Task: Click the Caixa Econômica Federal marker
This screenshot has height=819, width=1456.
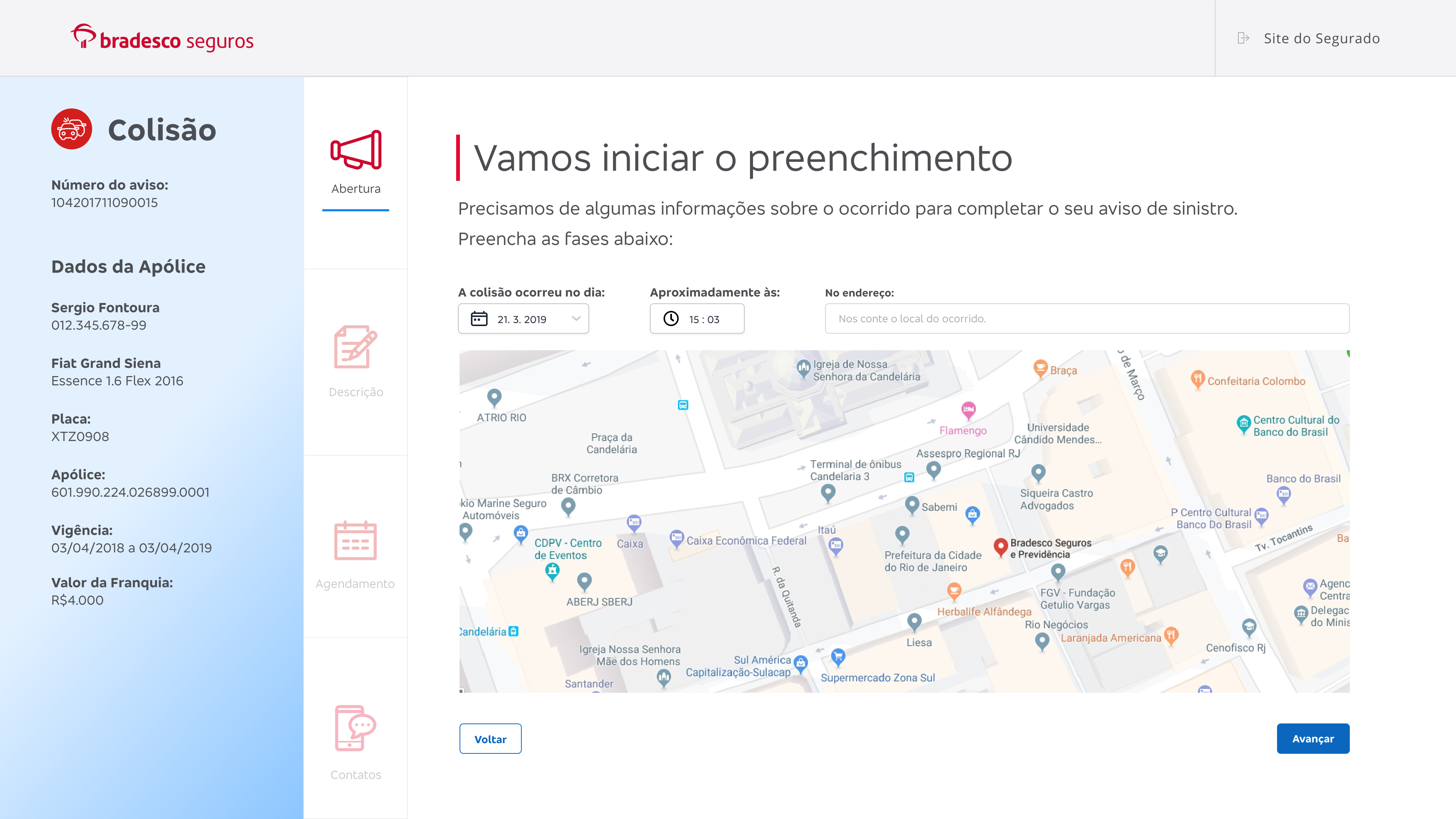Action: (676, 539)
